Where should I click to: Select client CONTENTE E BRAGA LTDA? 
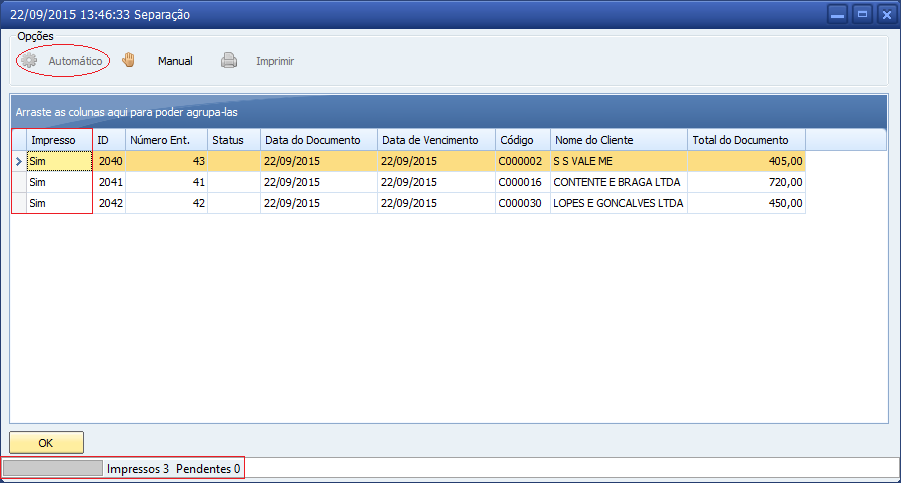click(619, 182)
